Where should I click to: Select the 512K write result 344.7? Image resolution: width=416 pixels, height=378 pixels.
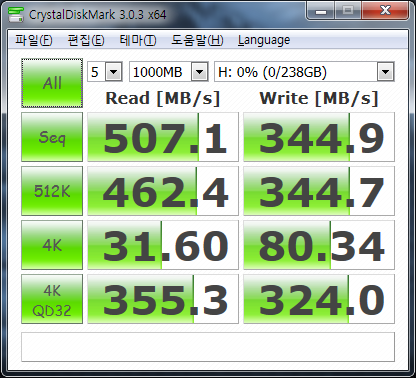pos(319,191)
